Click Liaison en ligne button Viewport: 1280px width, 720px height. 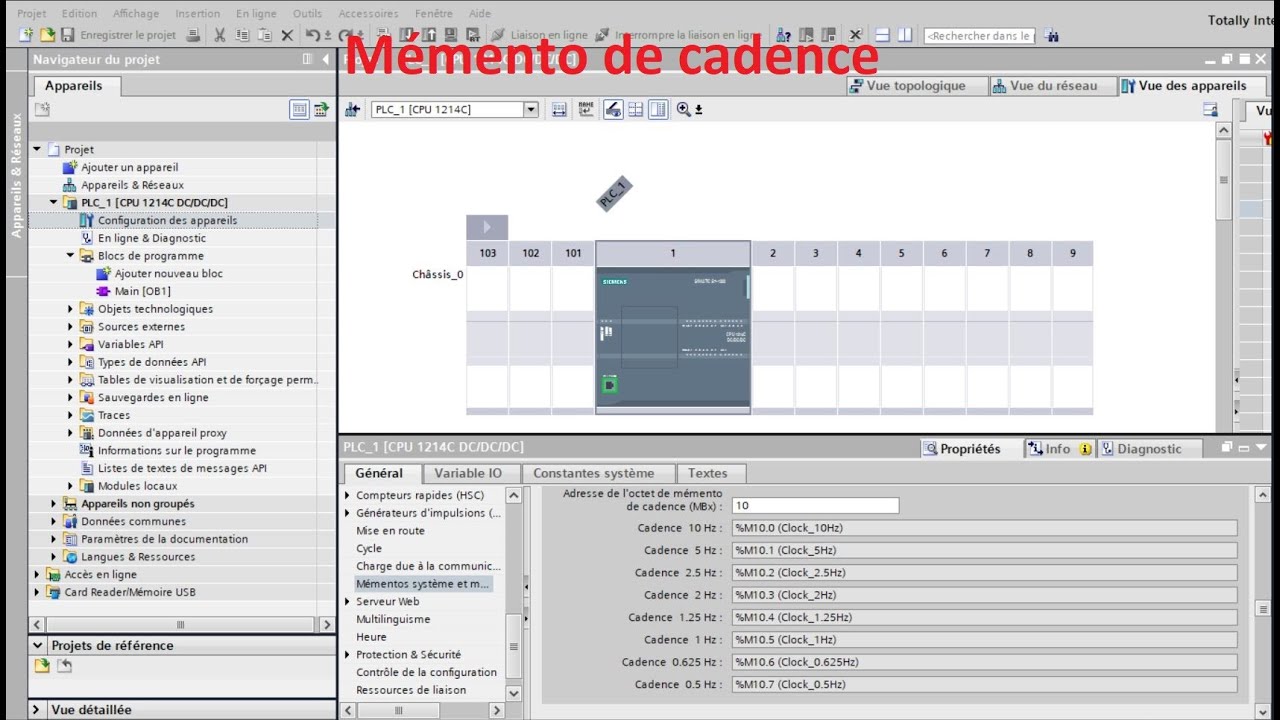point(538,35)
